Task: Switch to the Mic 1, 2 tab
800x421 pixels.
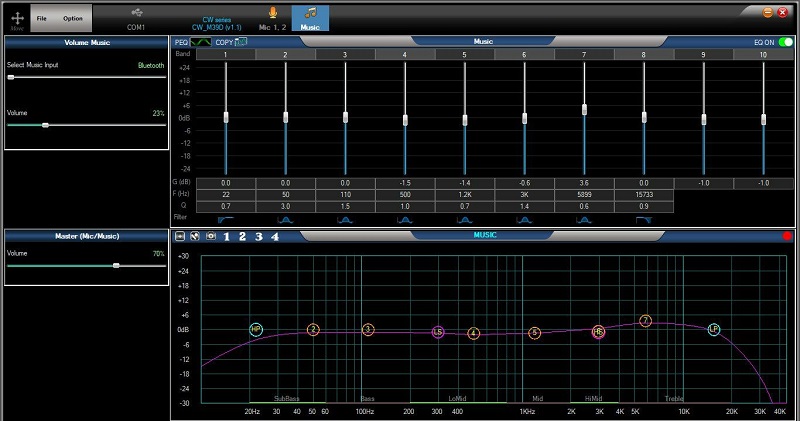Action: [x=272, y=16]
